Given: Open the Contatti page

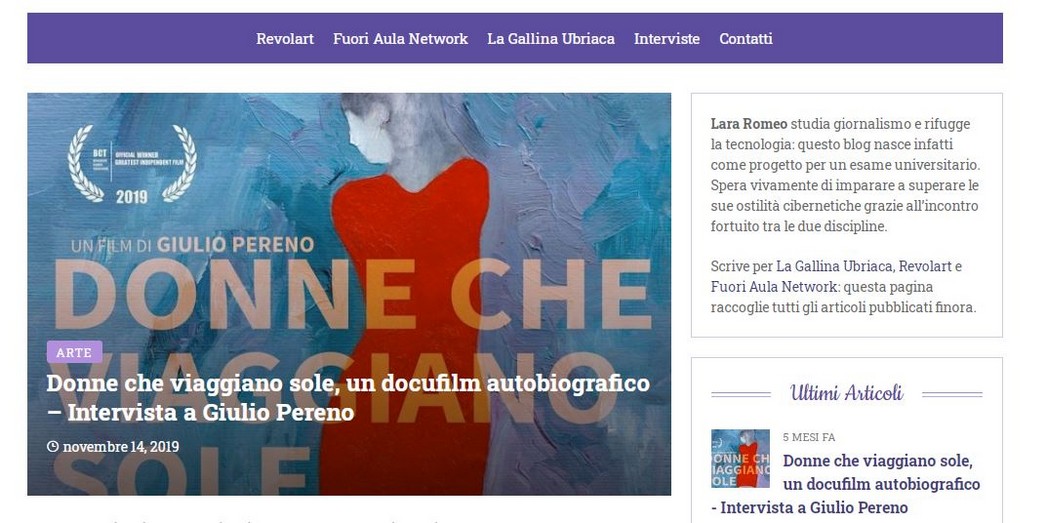Looking at the screenshot, I should [x=746, y=39].
